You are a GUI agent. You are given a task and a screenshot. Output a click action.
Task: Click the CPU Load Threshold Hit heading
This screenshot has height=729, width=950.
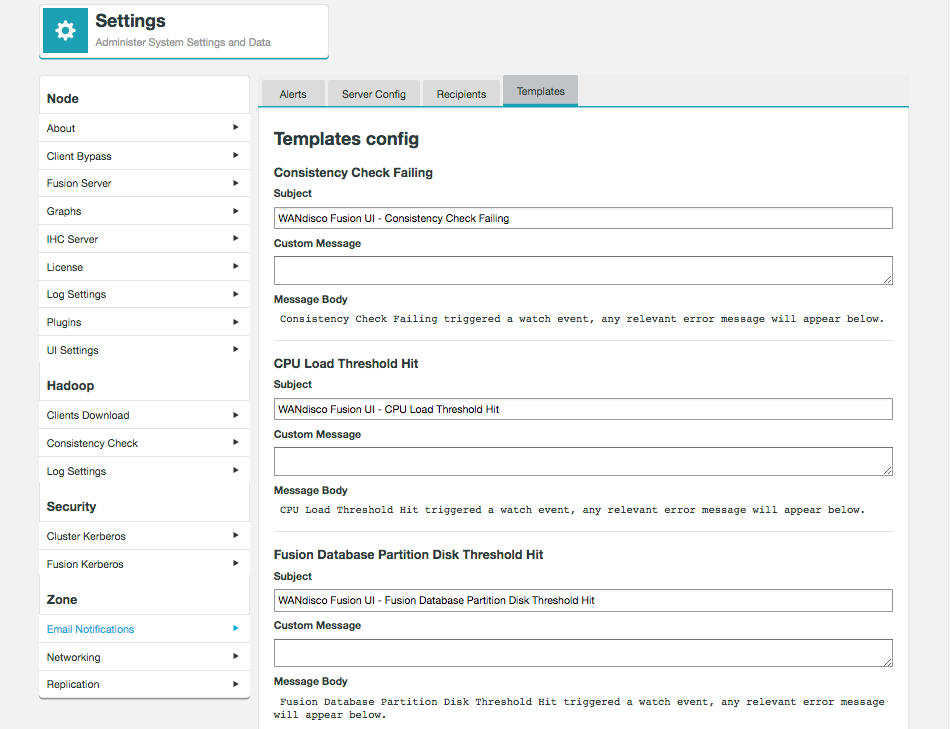[346, 364]
